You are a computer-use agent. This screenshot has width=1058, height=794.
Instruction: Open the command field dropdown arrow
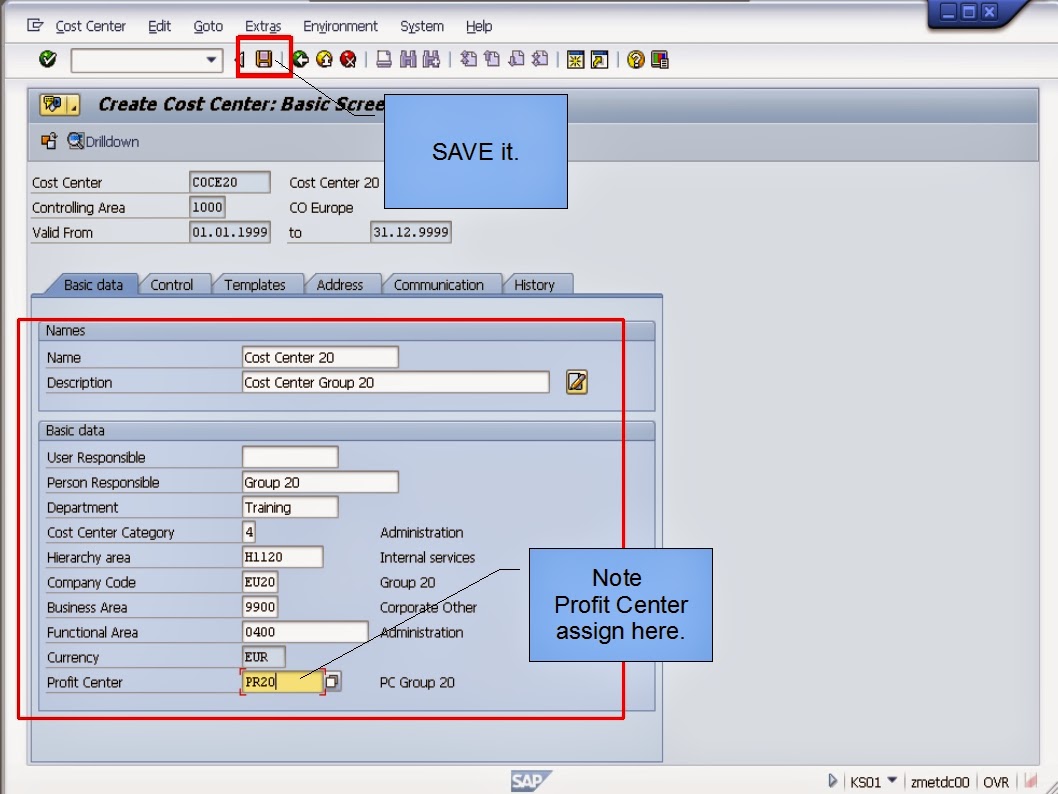pyautogui.click(x=213, y=59)
